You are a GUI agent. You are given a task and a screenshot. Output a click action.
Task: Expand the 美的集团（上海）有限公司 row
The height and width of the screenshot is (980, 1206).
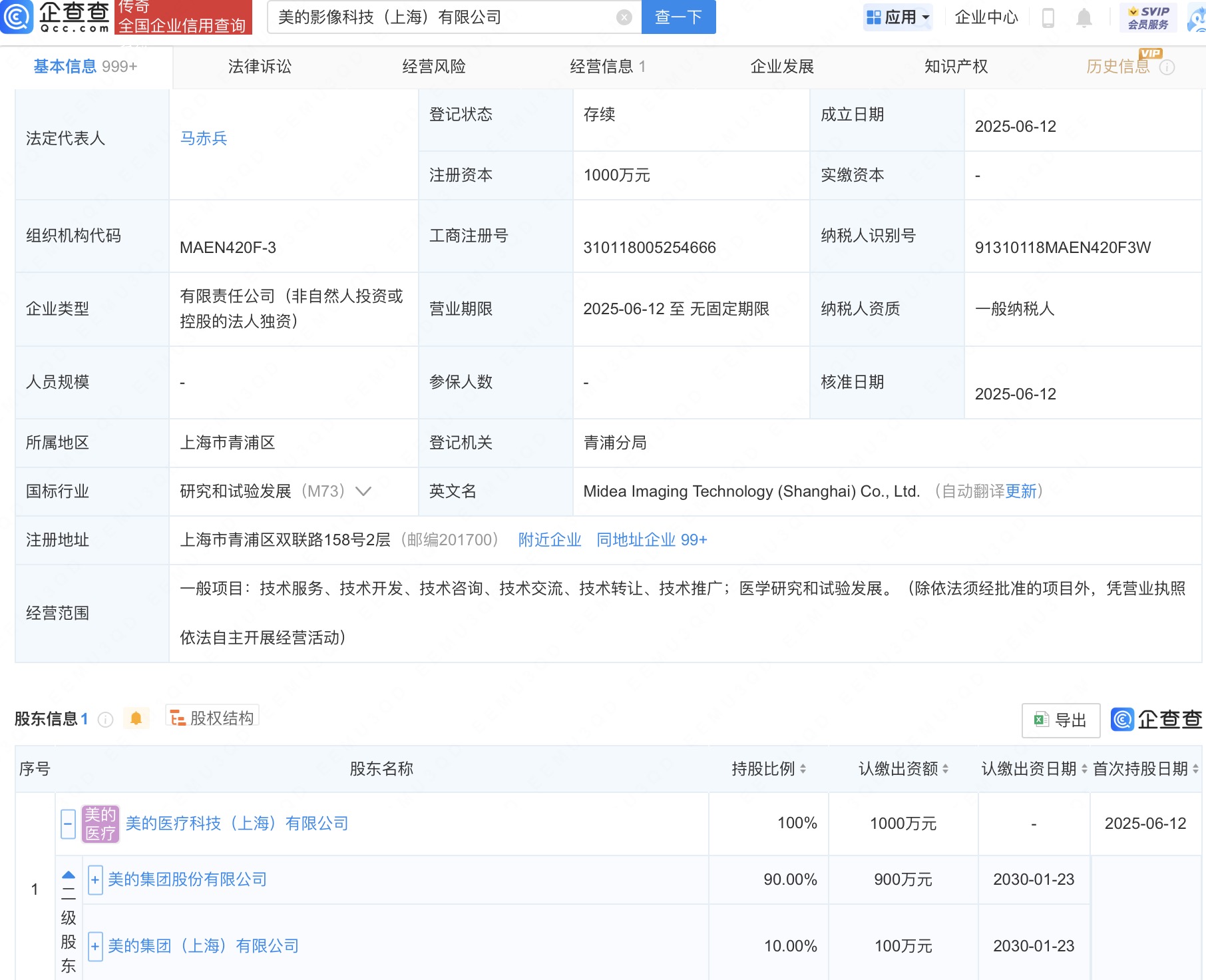pos(95,947)
